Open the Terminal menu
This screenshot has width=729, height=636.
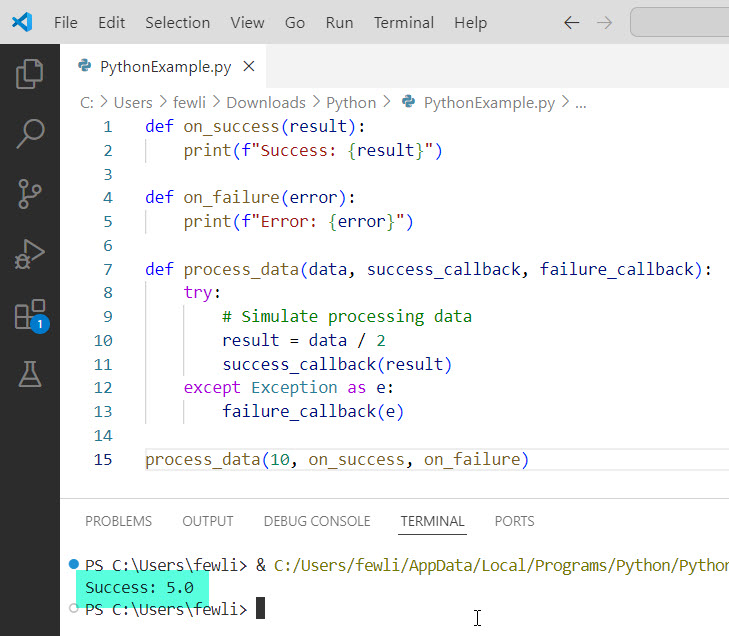click(x=404, y=22)
